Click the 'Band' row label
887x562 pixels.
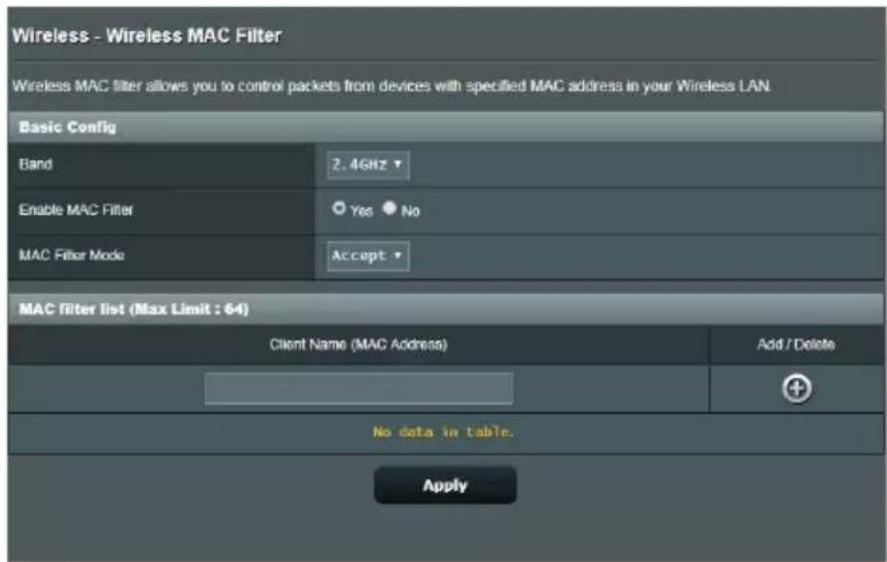pos(36,164)
